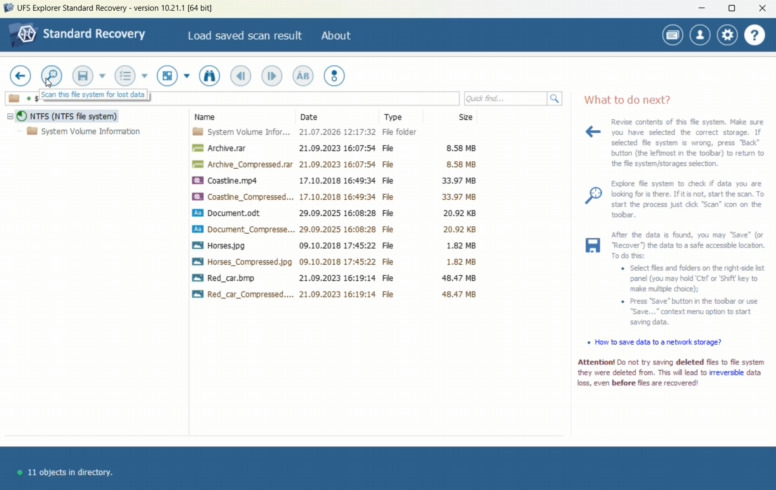Click the Red_car.bmp image icon
The image size is (776, 490).
click(x=197, y=278)
